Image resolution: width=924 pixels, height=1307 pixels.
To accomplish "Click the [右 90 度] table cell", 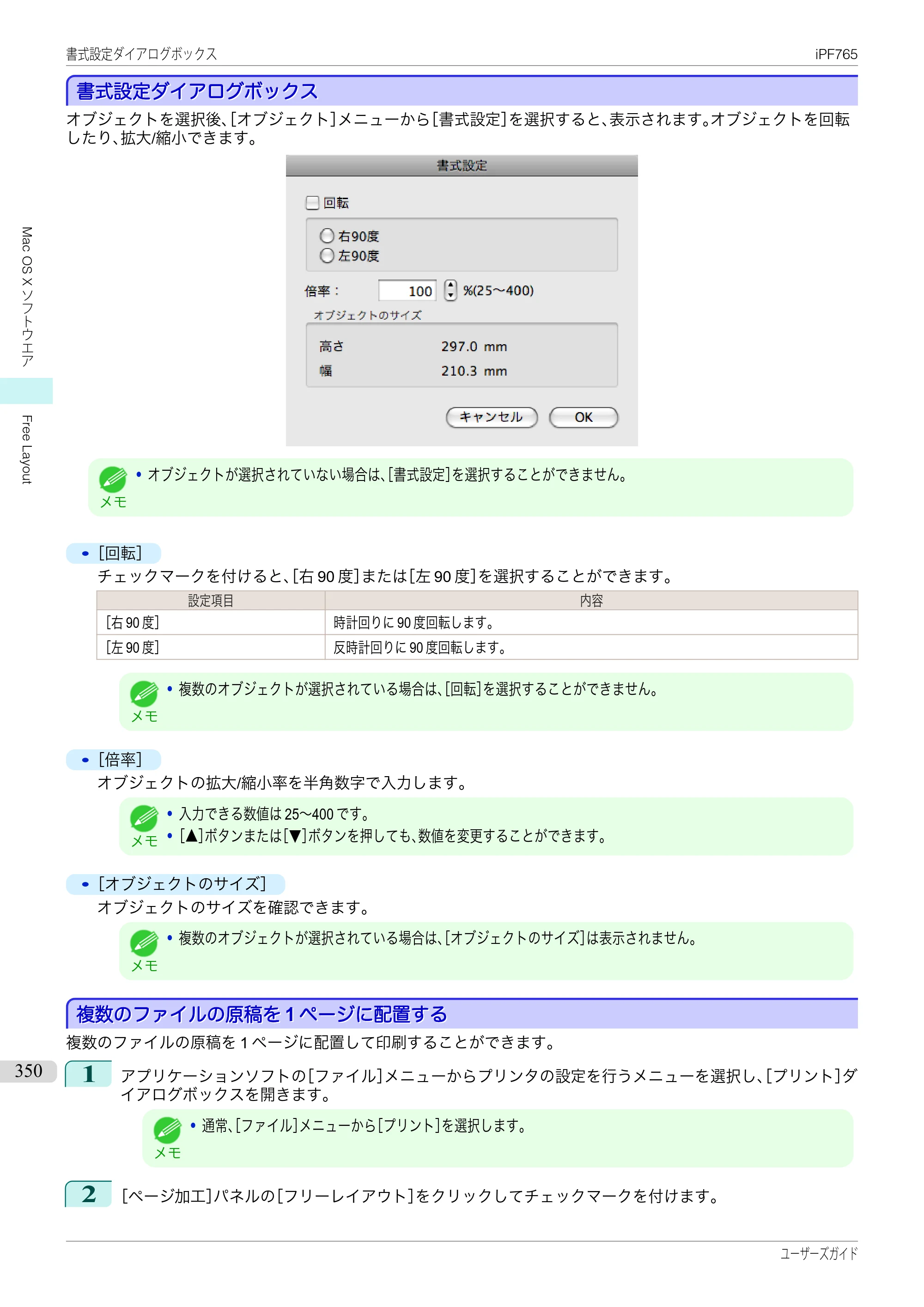I will pos(211,623).
